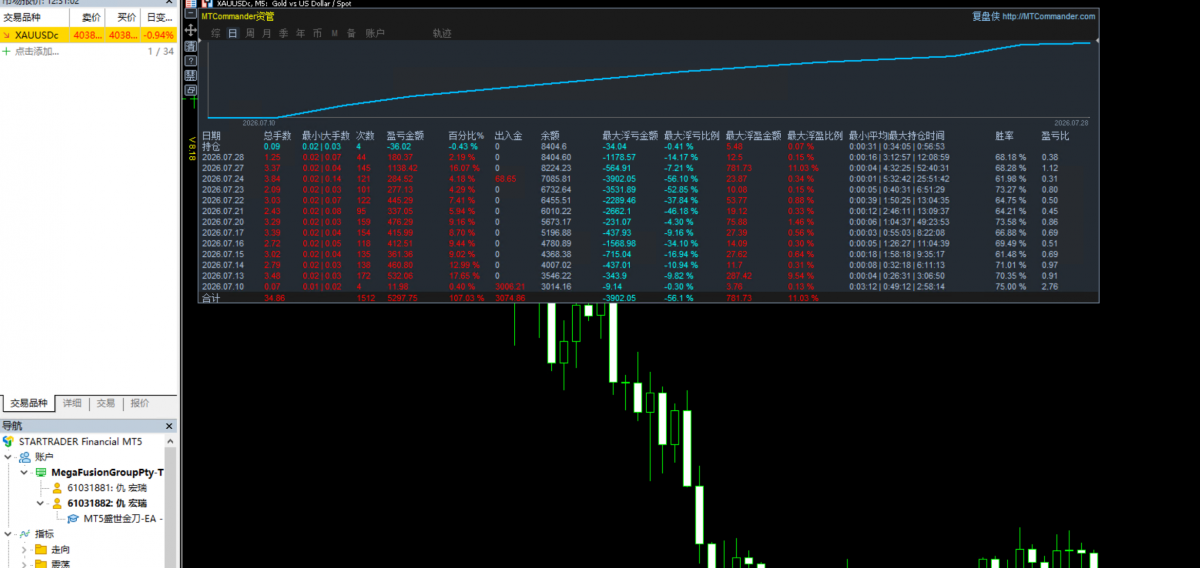Select the 年 yearly period tab
The height and width of the screenshot is (568, 1200).
pos(300,33)
